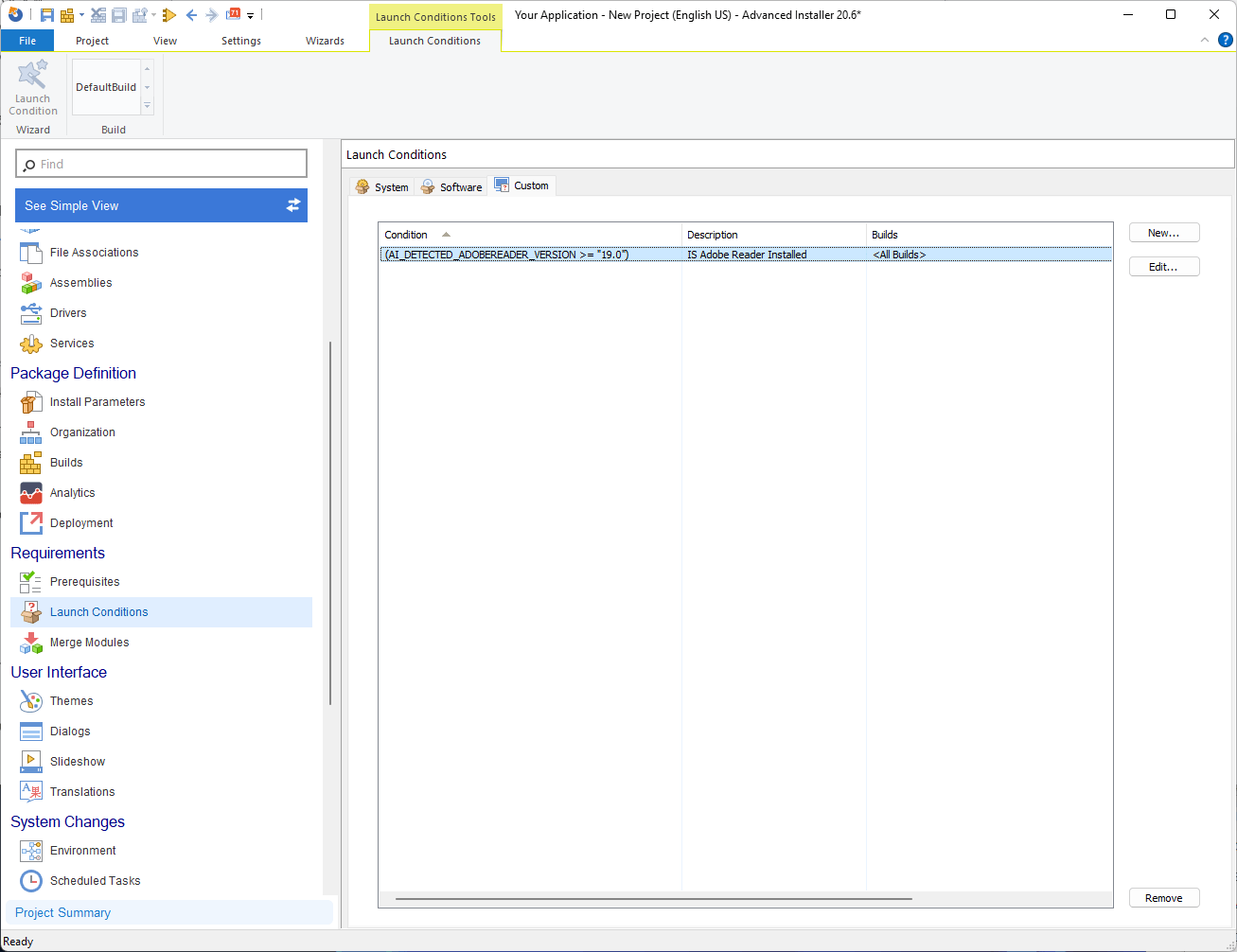This screenshot has height=952, width=1237.
Task: Click the Assemblies cubes icon
Action: pos(31,283)
